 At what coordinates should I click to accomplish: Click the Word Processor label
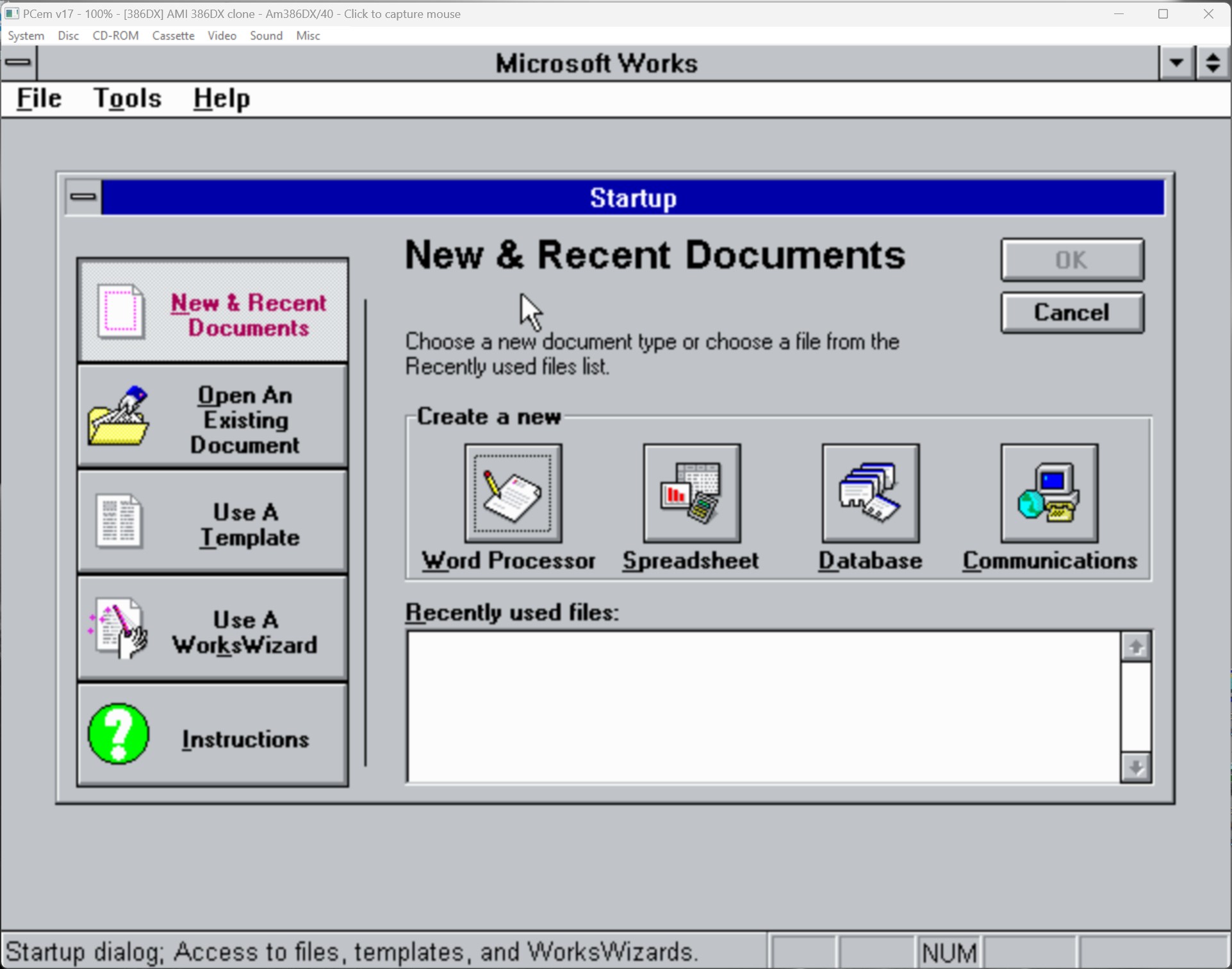509,561
